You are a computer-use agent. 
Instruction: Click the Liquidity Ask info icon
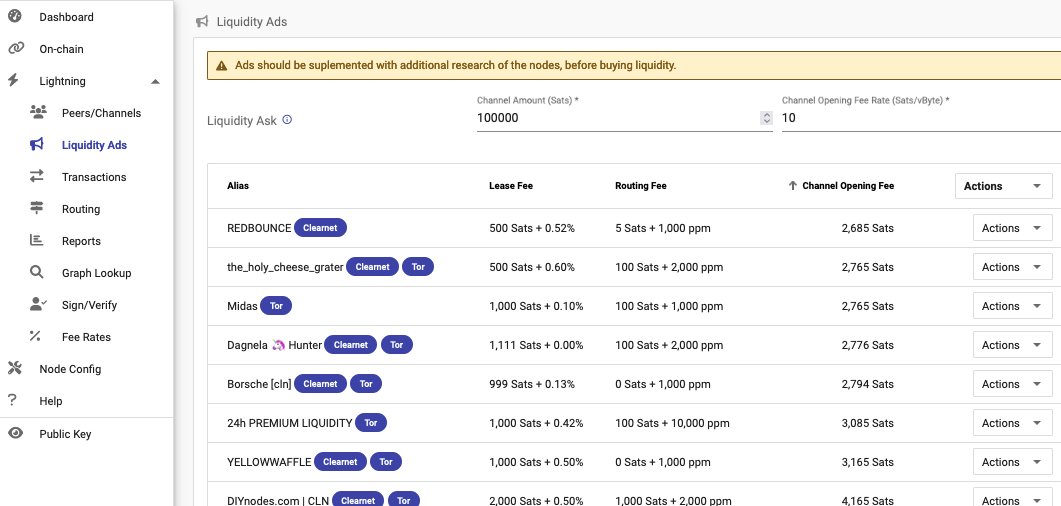click(287, 120)
